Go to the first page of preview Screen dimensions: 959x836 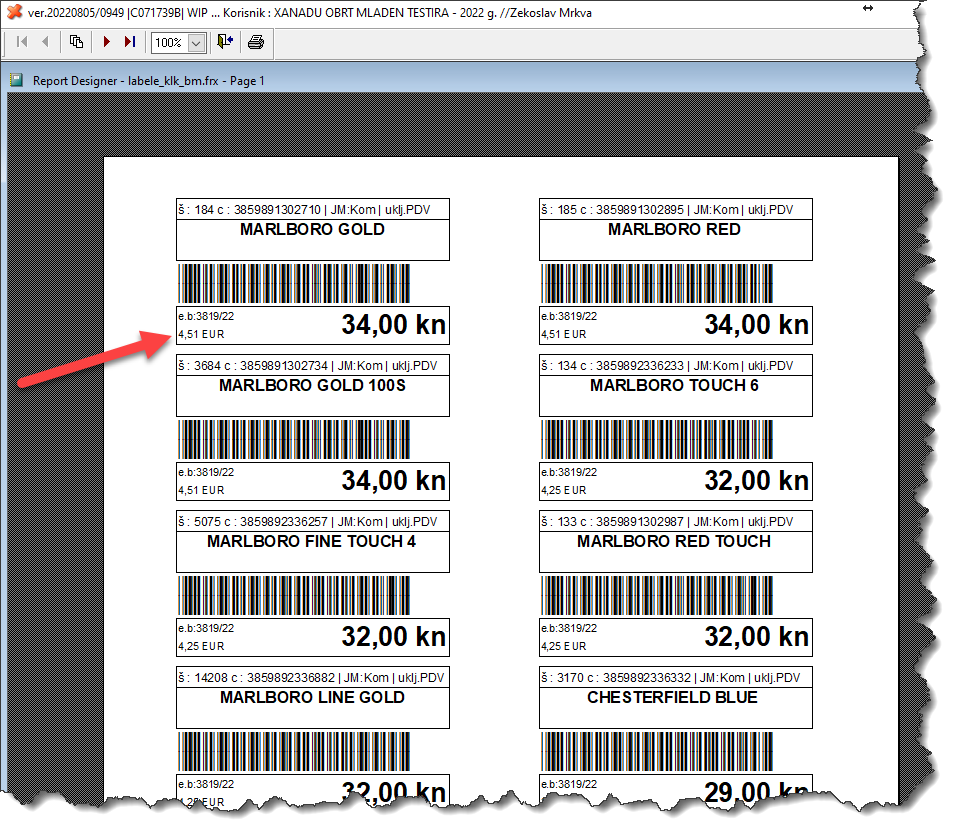[x=22, y=42]
